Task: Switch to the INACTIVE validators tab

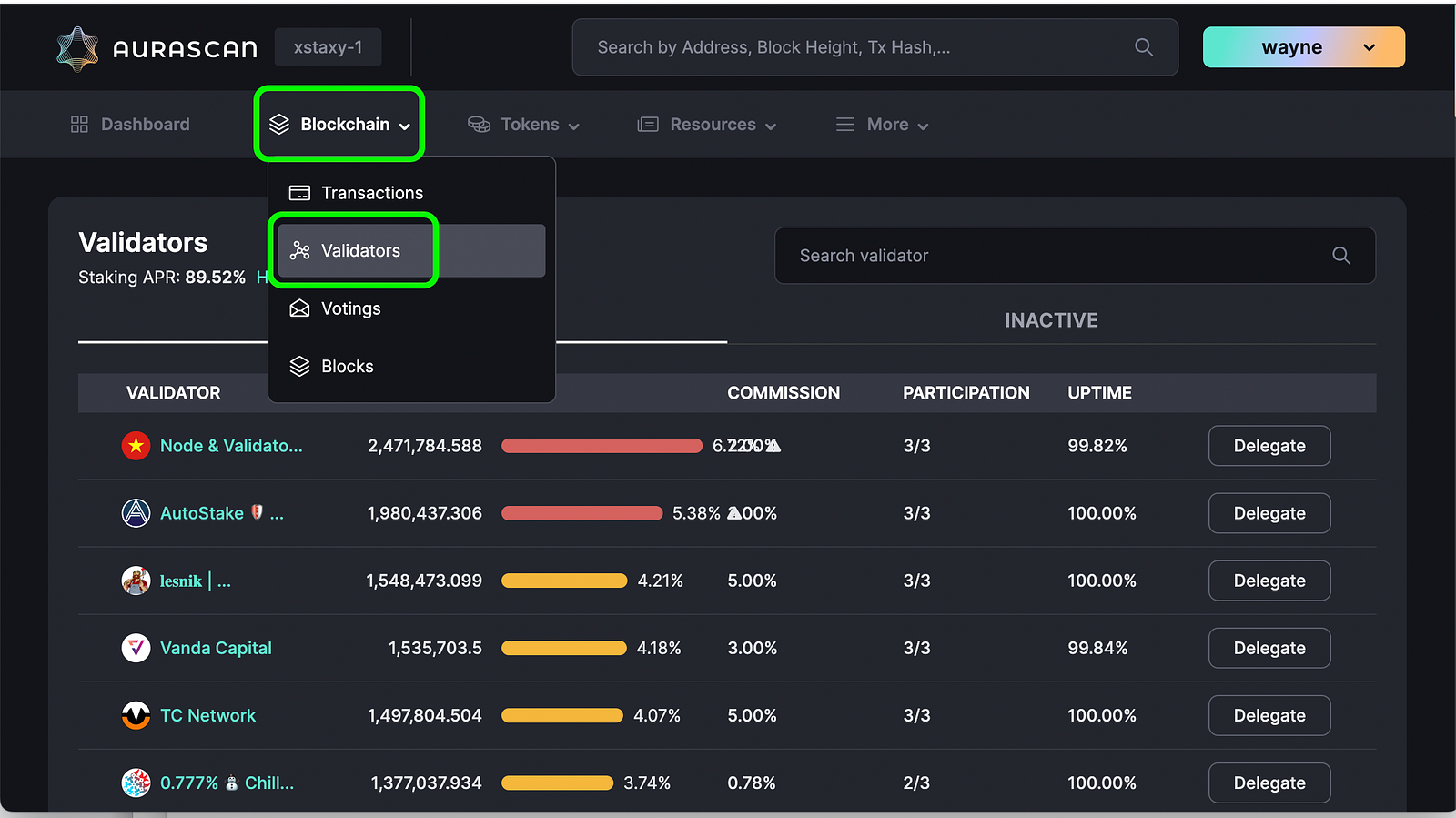Action: click(1051, 320)
